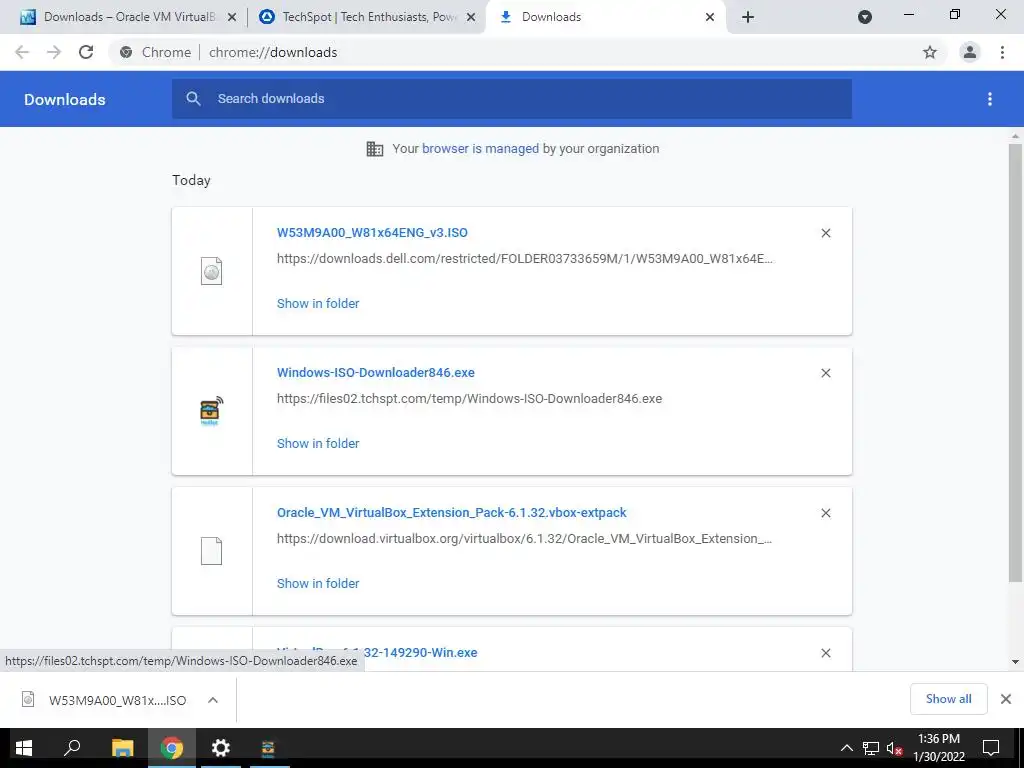
Task: Click the network tray icon
Action: pos(871,748)
